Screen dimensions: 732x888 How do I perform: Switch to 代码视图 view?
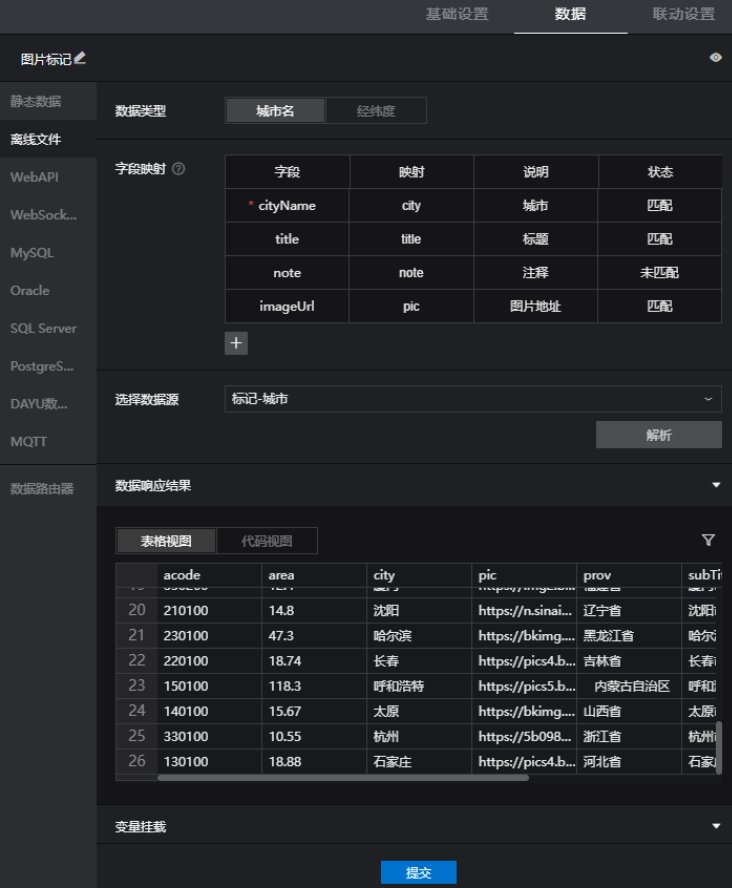point(267,541)
